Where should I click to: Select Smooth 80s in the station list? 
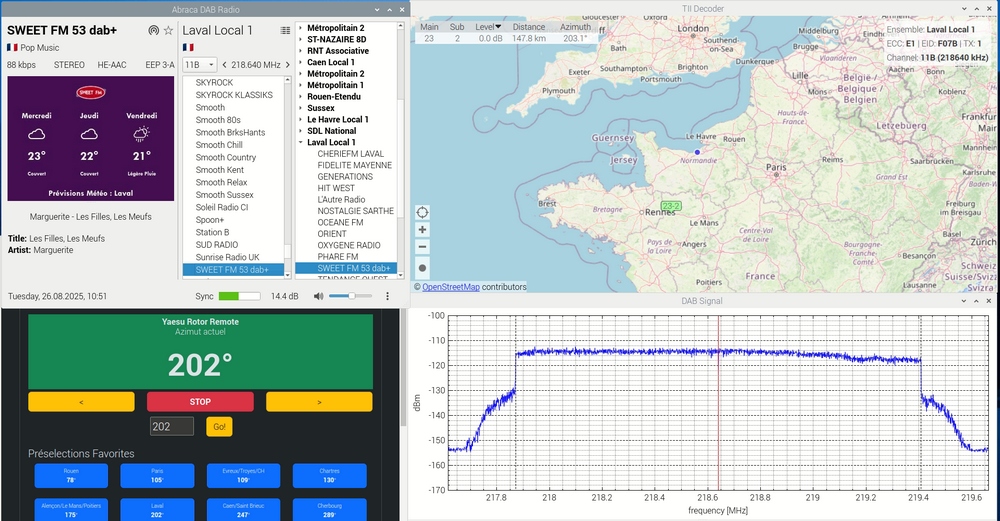pyautogui.click(x=217, y=120)
